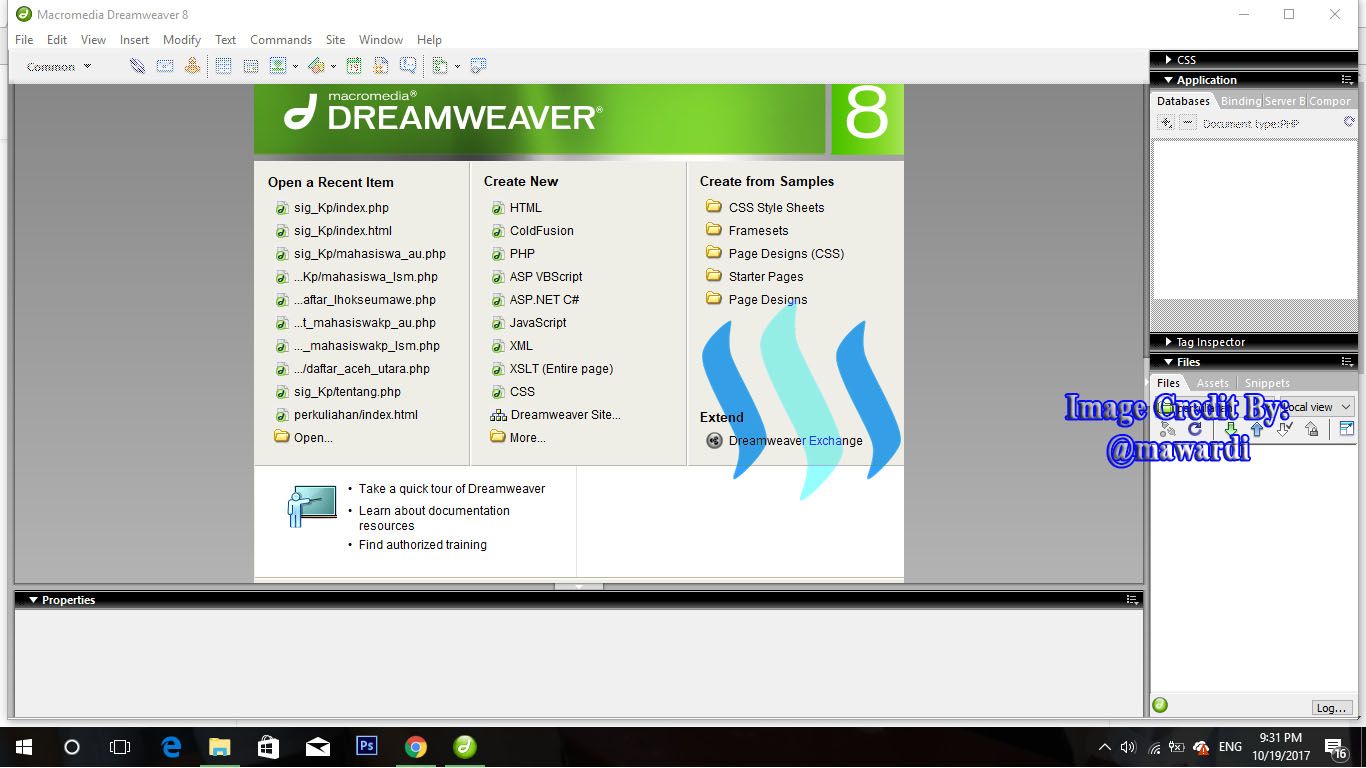1366x768 pixels.
Task: Insert a Comment from the Common bar
Action: (x=408, y=66)
